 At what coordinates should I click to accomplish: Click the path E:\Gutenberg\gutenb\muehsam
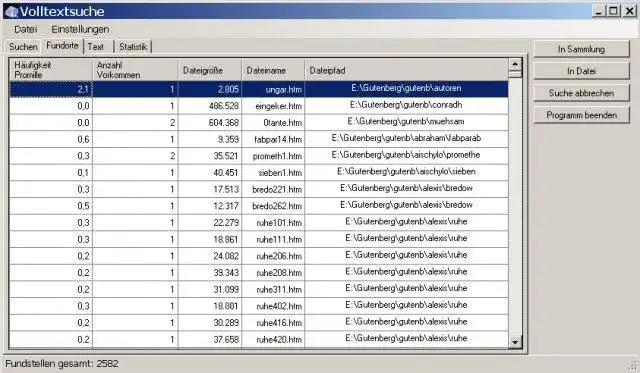[406, 122]
